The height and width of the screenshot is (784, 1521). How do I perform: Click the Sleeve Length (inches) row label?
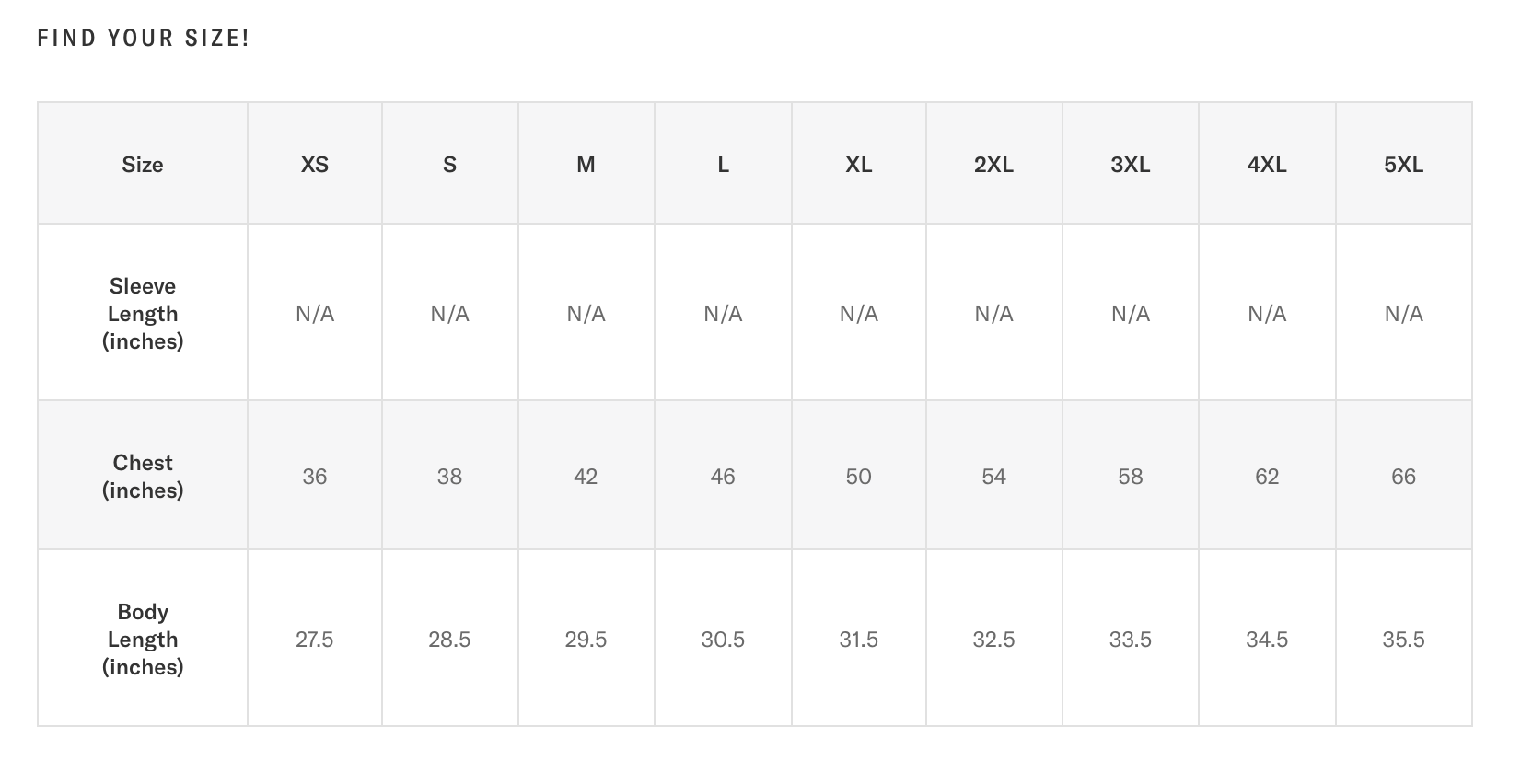[143, 313]
